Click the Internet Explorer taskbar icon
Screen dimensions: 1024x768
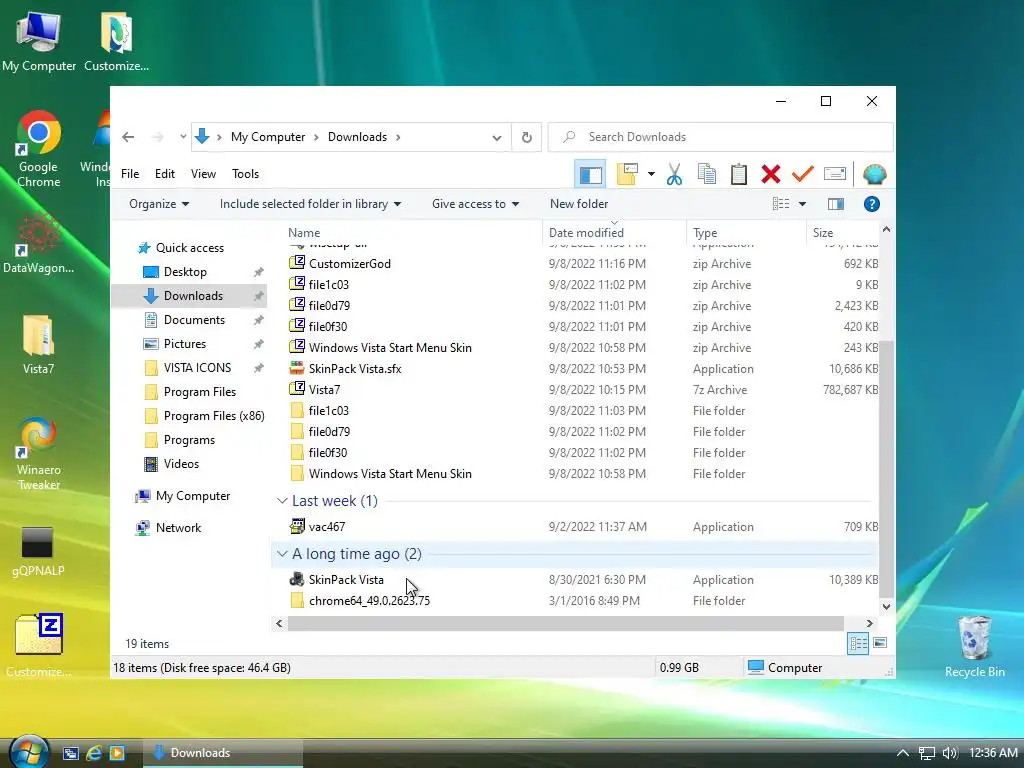94,753
